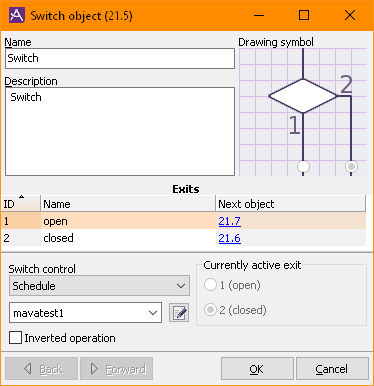Select the 2 (closed) radio button
The image size is (374, 386).
210,310
